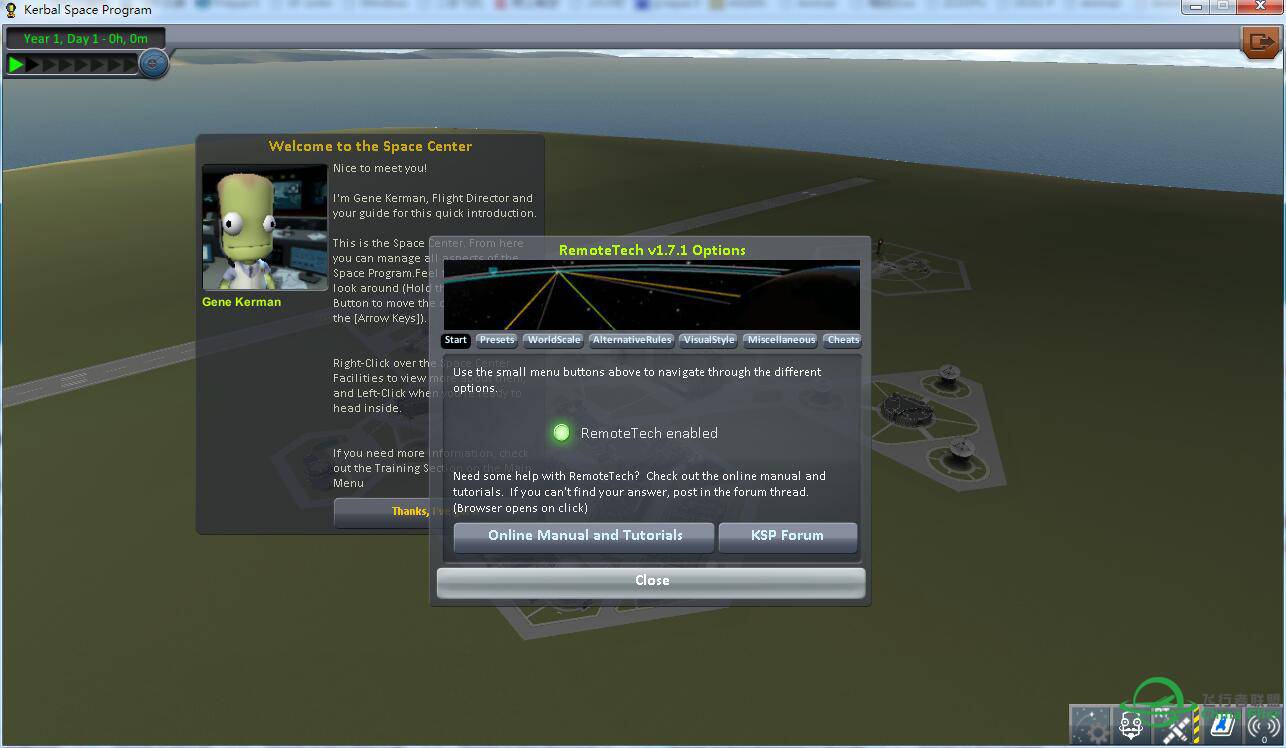This screenshot has width=1286, height=748.
Task: Close the RemoteTech Options dialog
Action: click(x=651, y=581)
